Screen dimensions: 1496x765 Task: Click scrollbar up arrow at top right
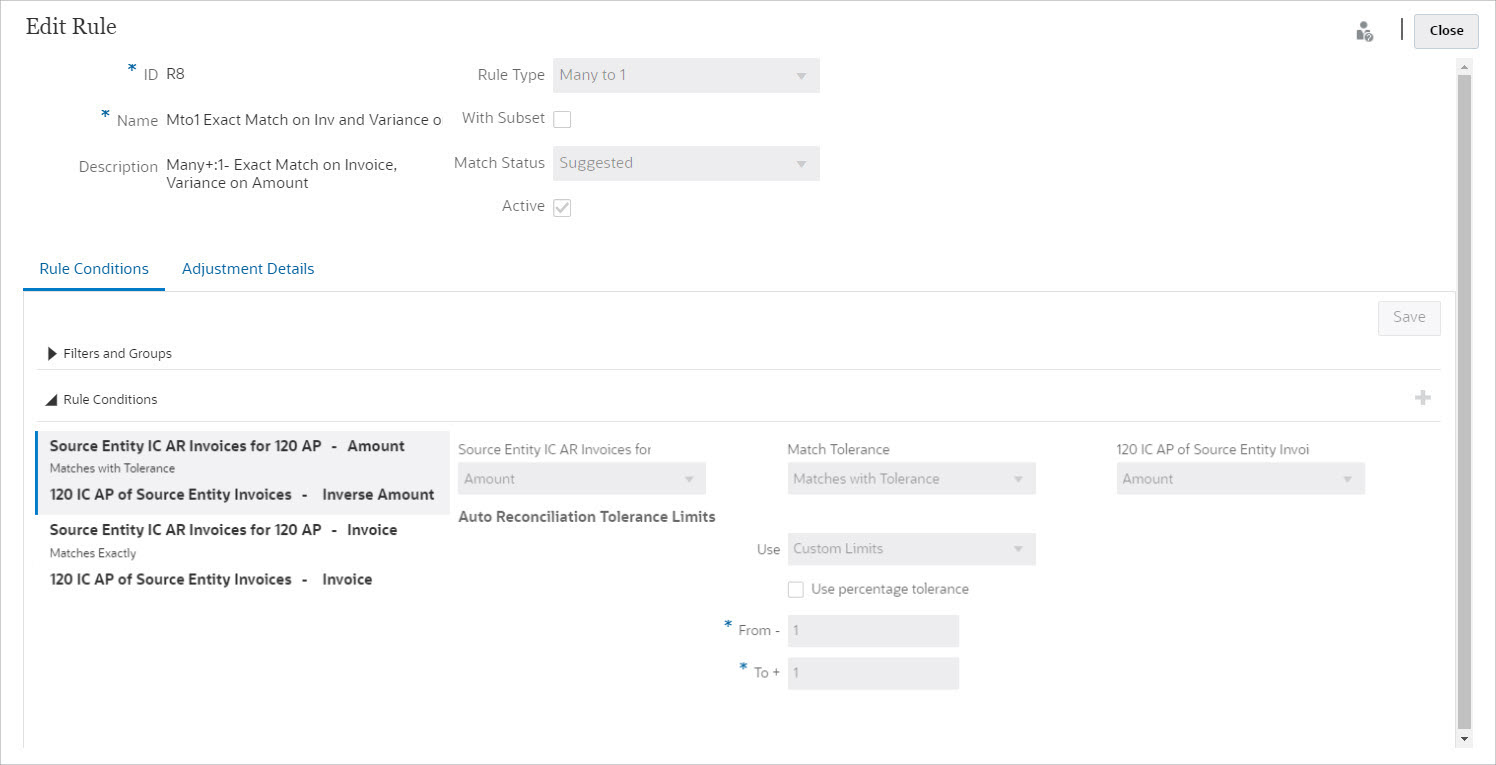[1465, 67]
